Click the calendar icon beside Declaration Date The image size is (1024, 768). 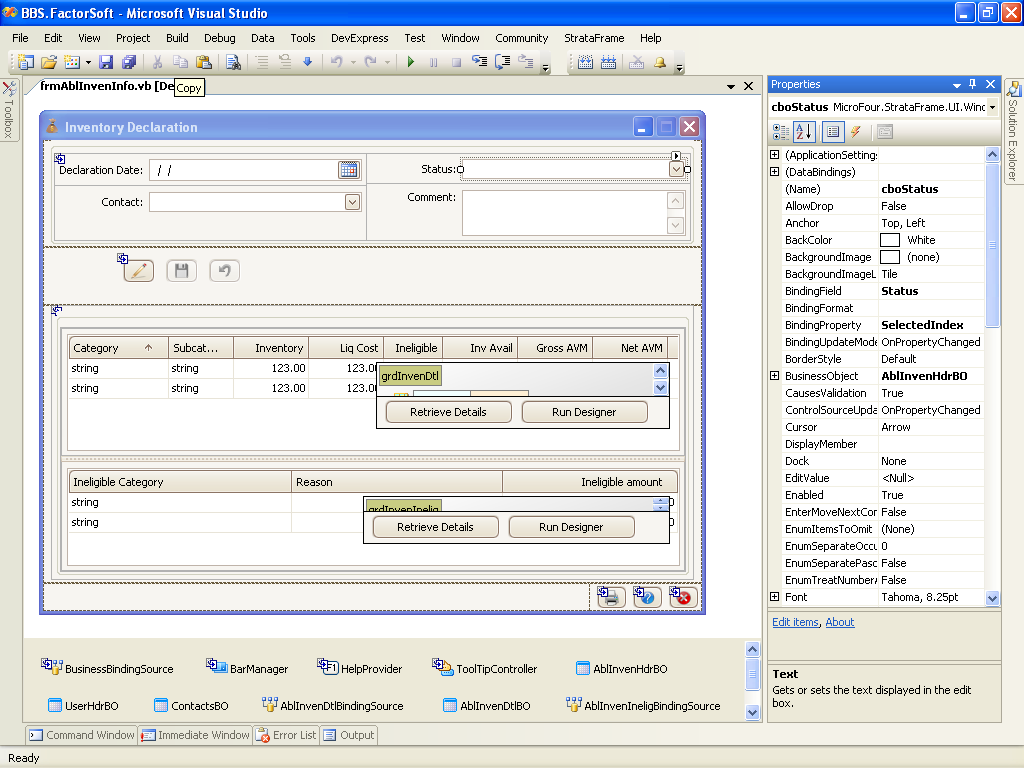point(348,170)
